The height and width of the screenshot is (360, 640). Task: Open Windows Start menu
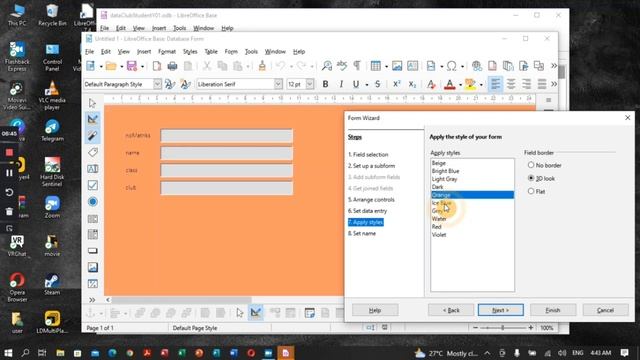[8, 353]
